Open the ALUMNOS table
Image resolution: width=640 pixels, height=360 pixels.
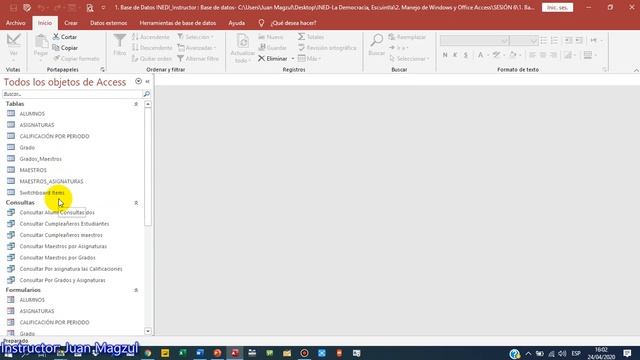[x=32, y=113]
